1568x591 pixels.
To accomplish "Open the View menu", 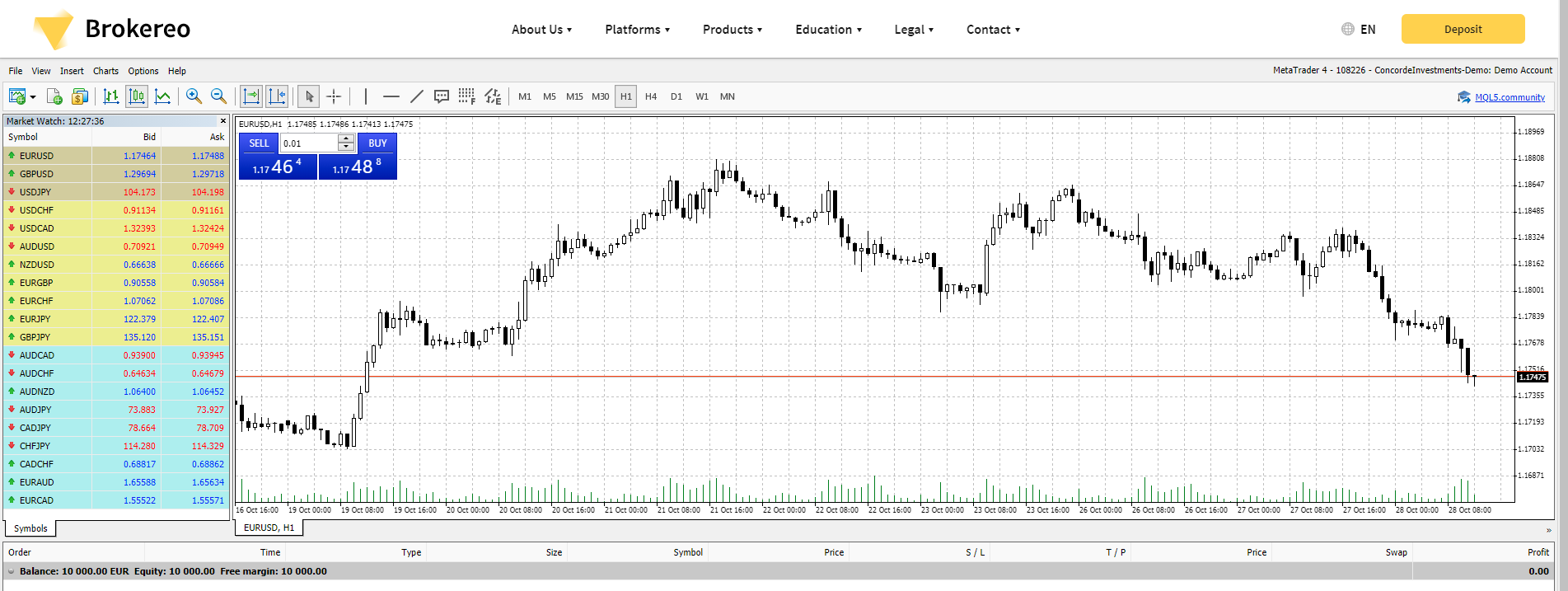I will click(x=41, y=71).
